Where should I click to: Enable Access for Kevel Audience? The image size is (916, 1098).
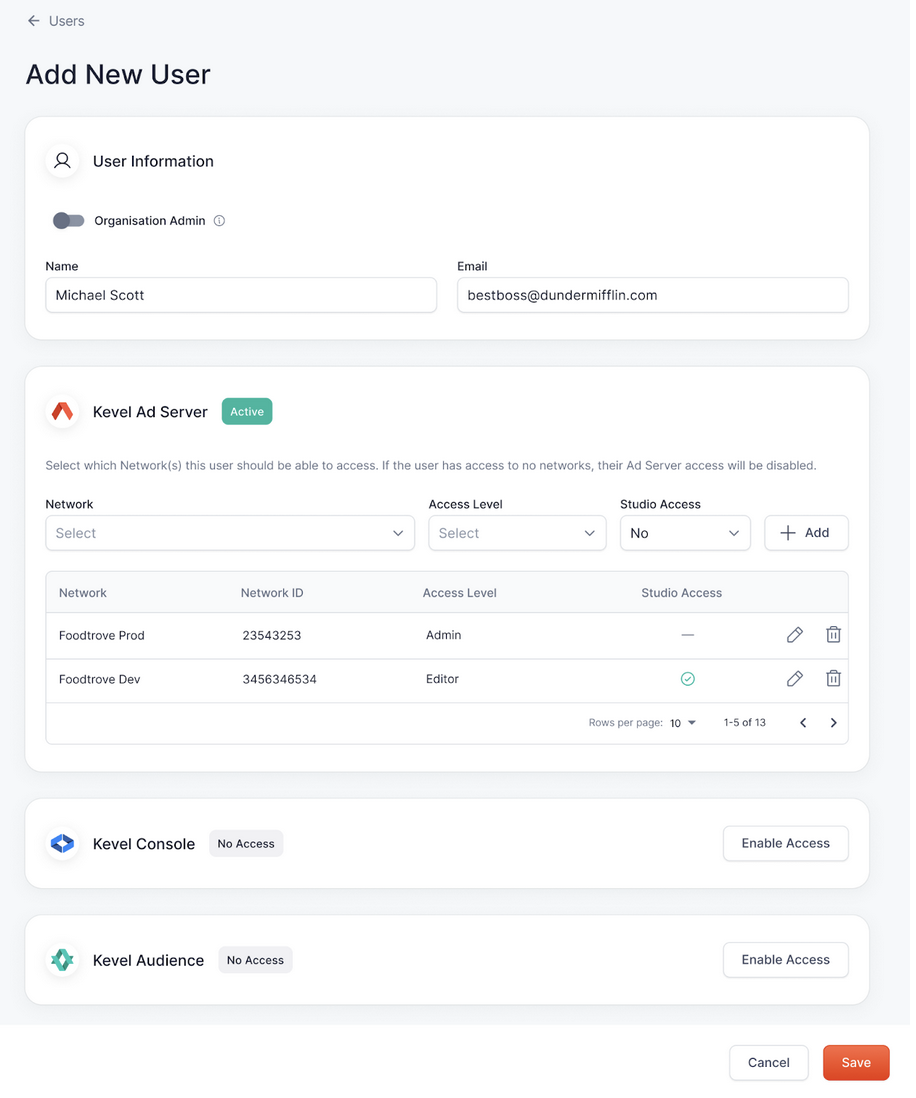[x=786, y=959]
